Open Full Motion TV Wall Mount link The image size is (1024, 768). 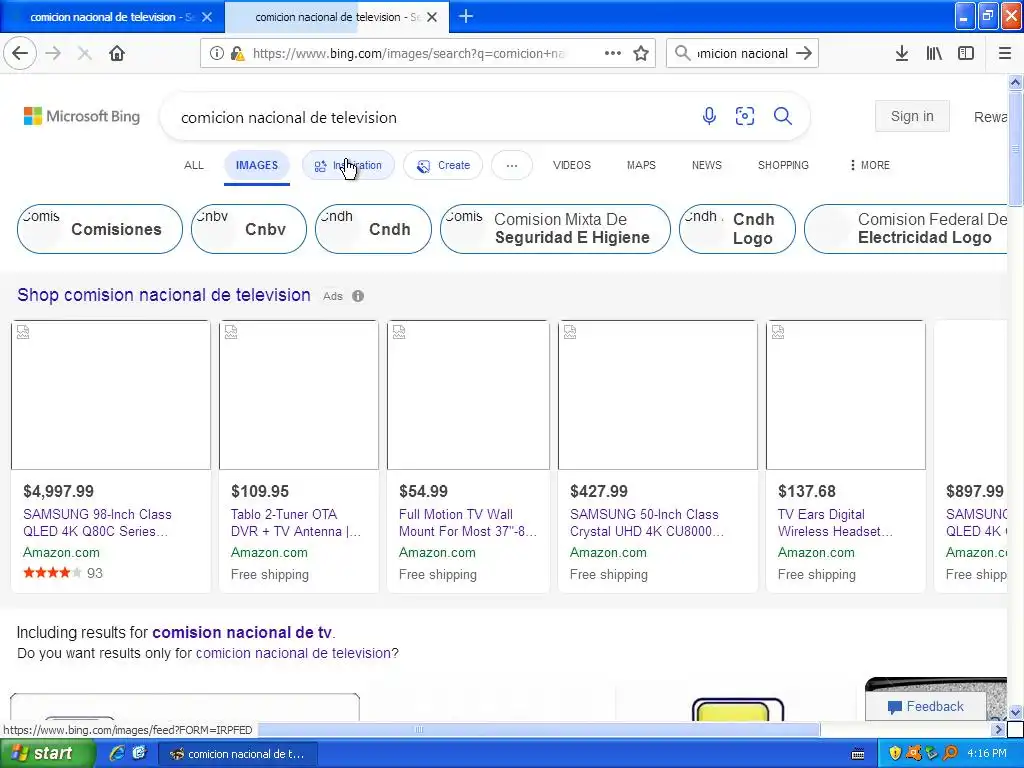point(468,523)
